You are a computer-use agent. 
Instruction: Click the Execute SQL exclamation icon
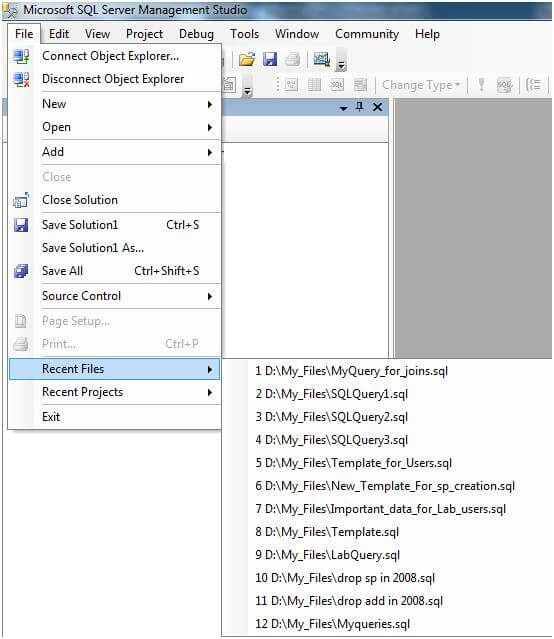pyautogui.click(x=481, y=85)
